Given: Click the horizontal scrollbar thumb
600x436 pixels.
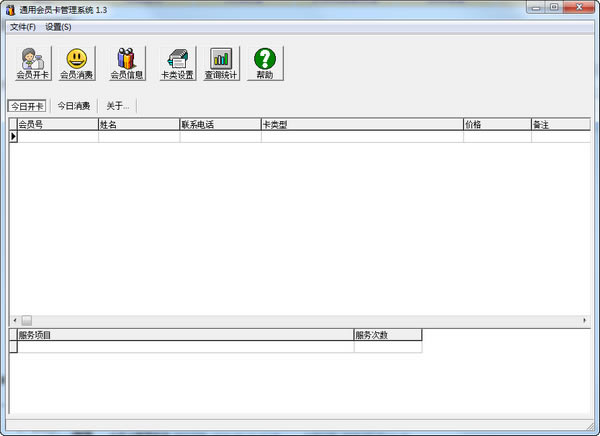Looking at the screenshot, I should point(27,320).
